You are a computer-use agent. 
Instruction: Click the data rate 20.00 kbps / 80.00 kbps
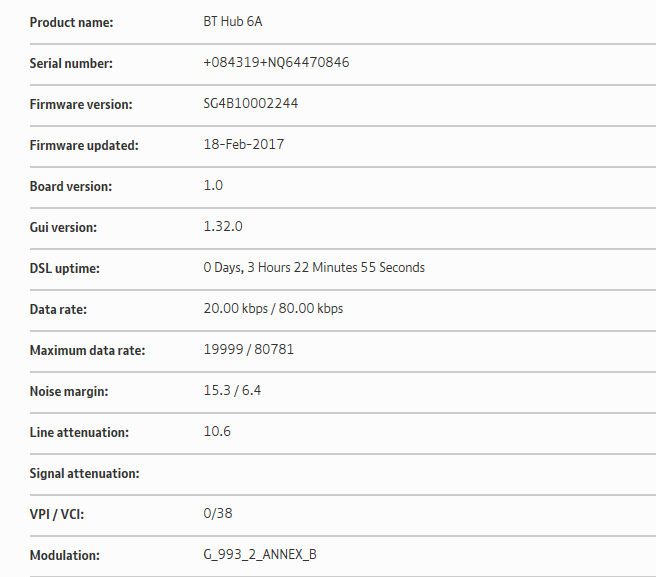tap(273, 309)
